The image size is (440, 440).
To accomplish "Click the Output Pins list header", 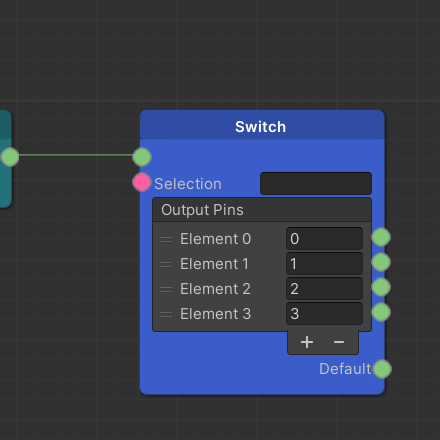I will (262, 210).
